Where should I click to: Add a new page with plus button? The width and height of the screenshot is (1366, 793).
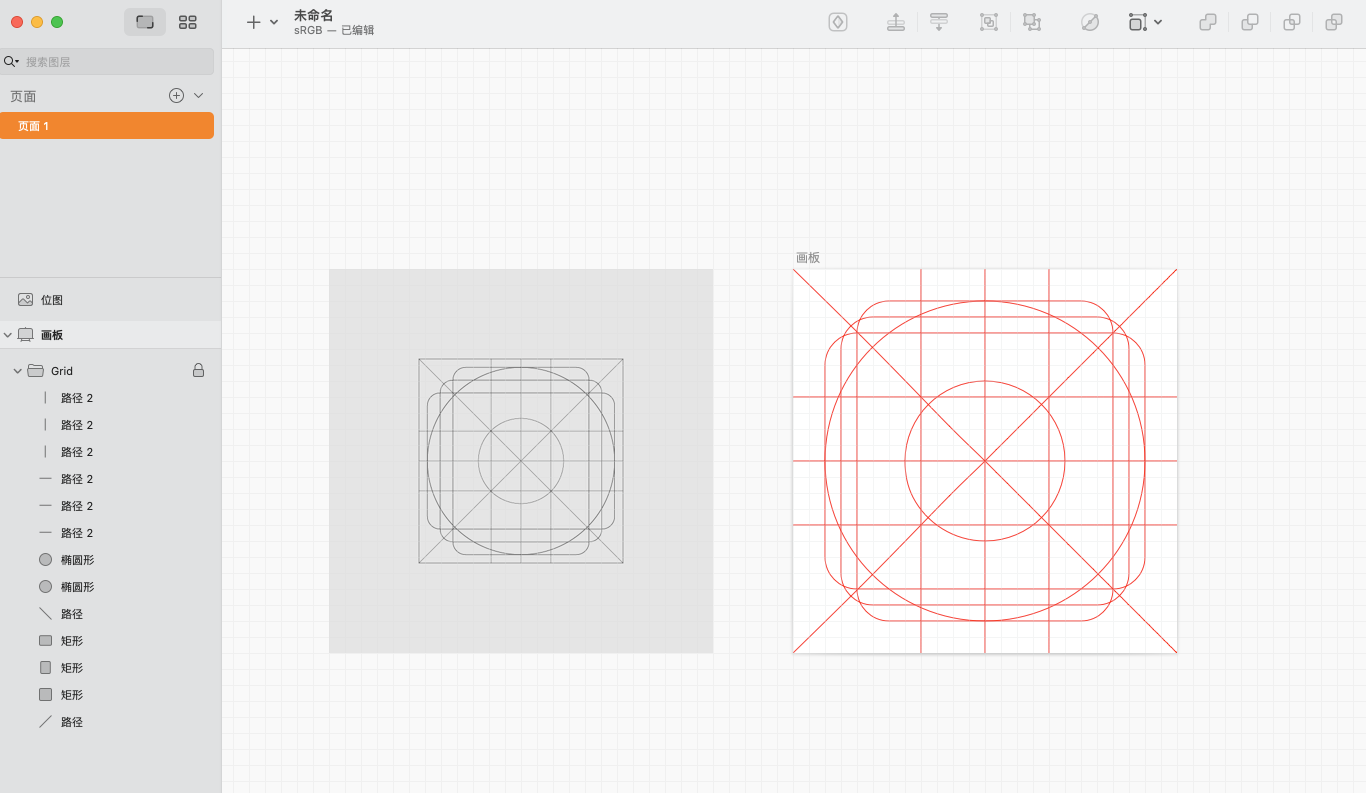[x=176, y=96]
